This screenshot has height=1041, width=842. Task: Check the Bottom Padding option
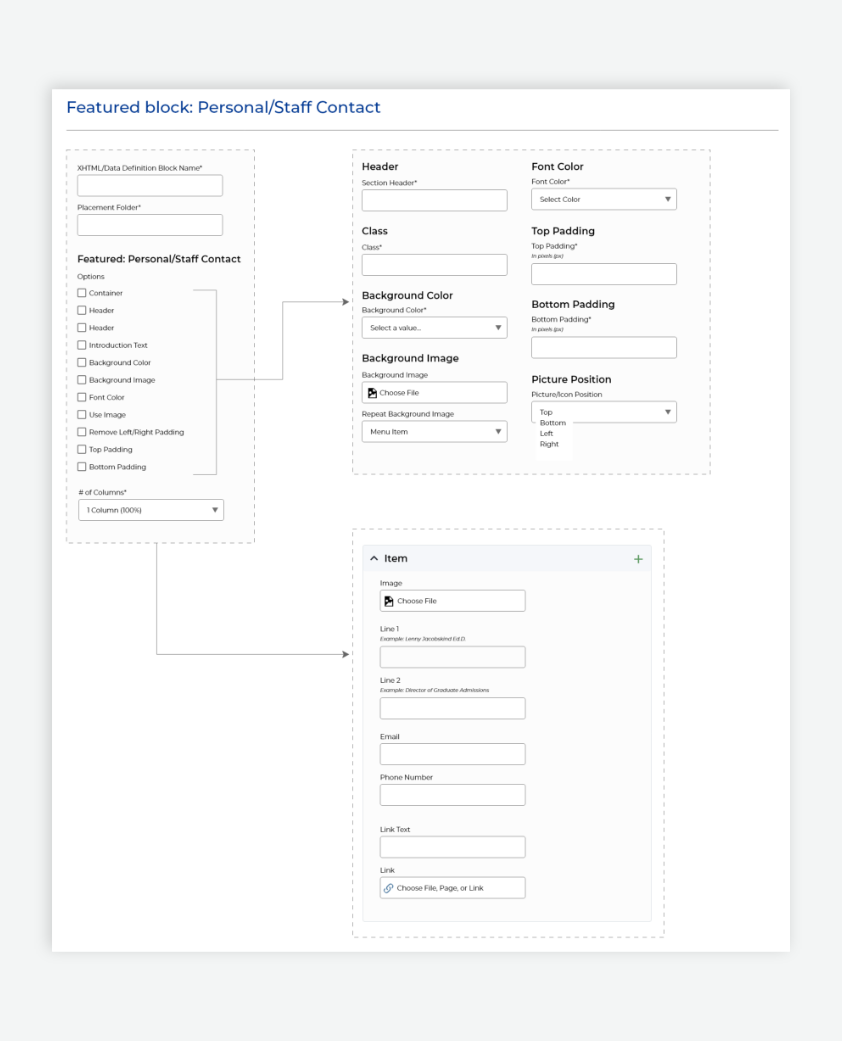[82, 466]
